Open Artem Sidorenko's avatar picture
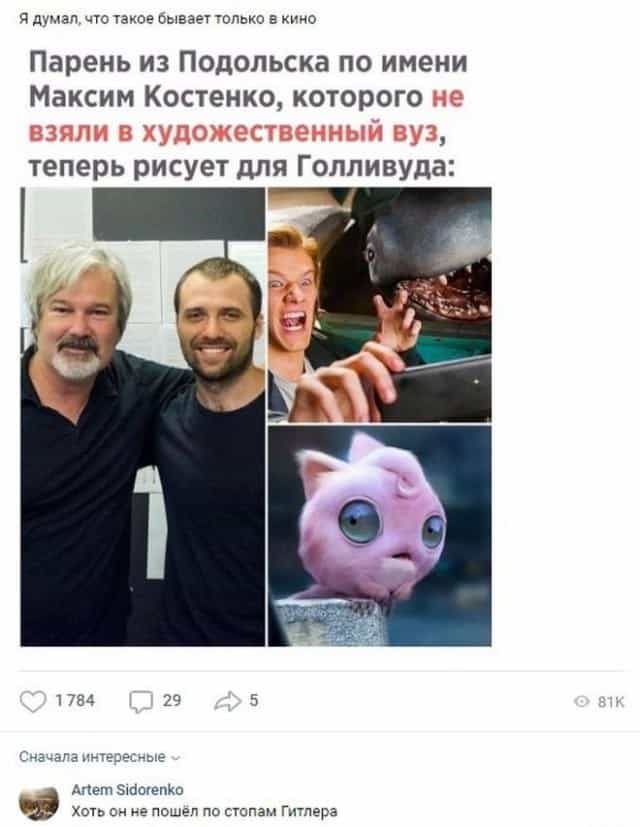The height and width of the screenshot is (827, 640). [39, 803]
